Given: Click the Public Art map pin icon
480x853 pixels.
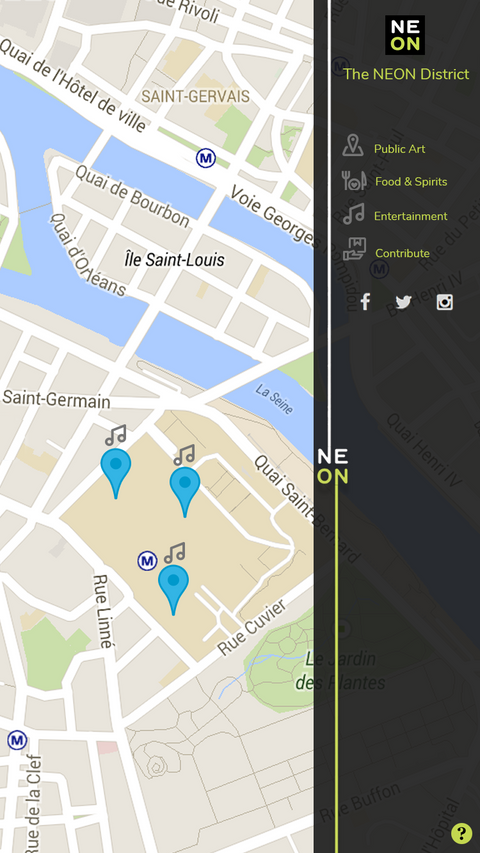Looking at the screenshot, I should [x=353, y=146].
